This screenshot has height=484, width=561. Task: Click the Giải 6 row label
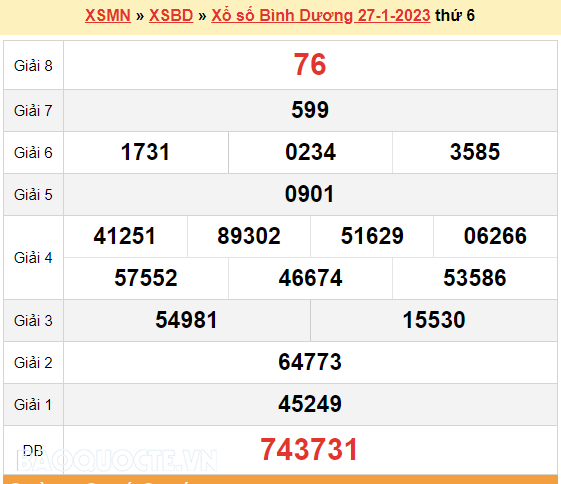coord(33,153)
